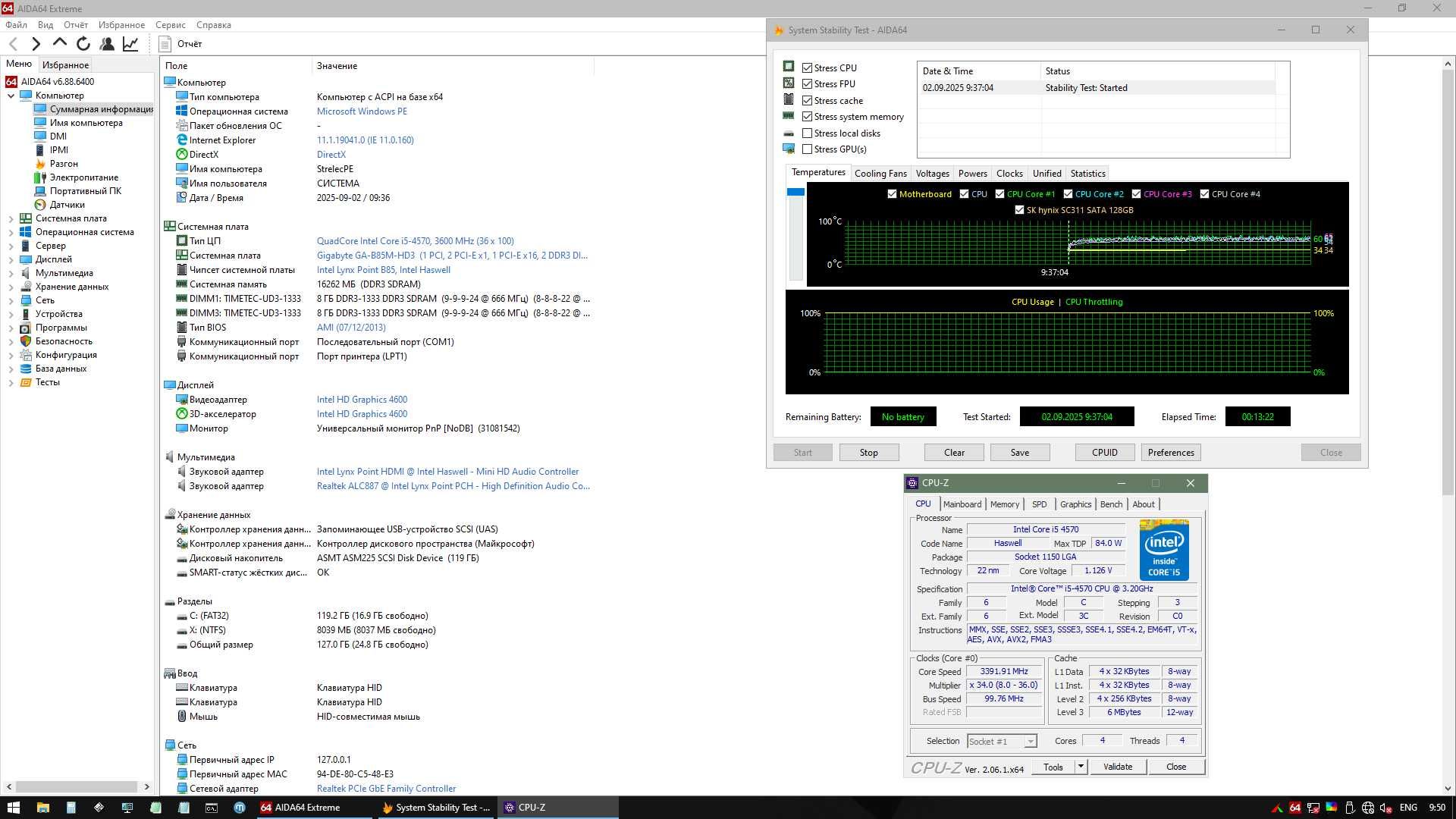Expand Дисплей tree node
Viewport: 1456px width, 819px height.
tap(11, 259)
